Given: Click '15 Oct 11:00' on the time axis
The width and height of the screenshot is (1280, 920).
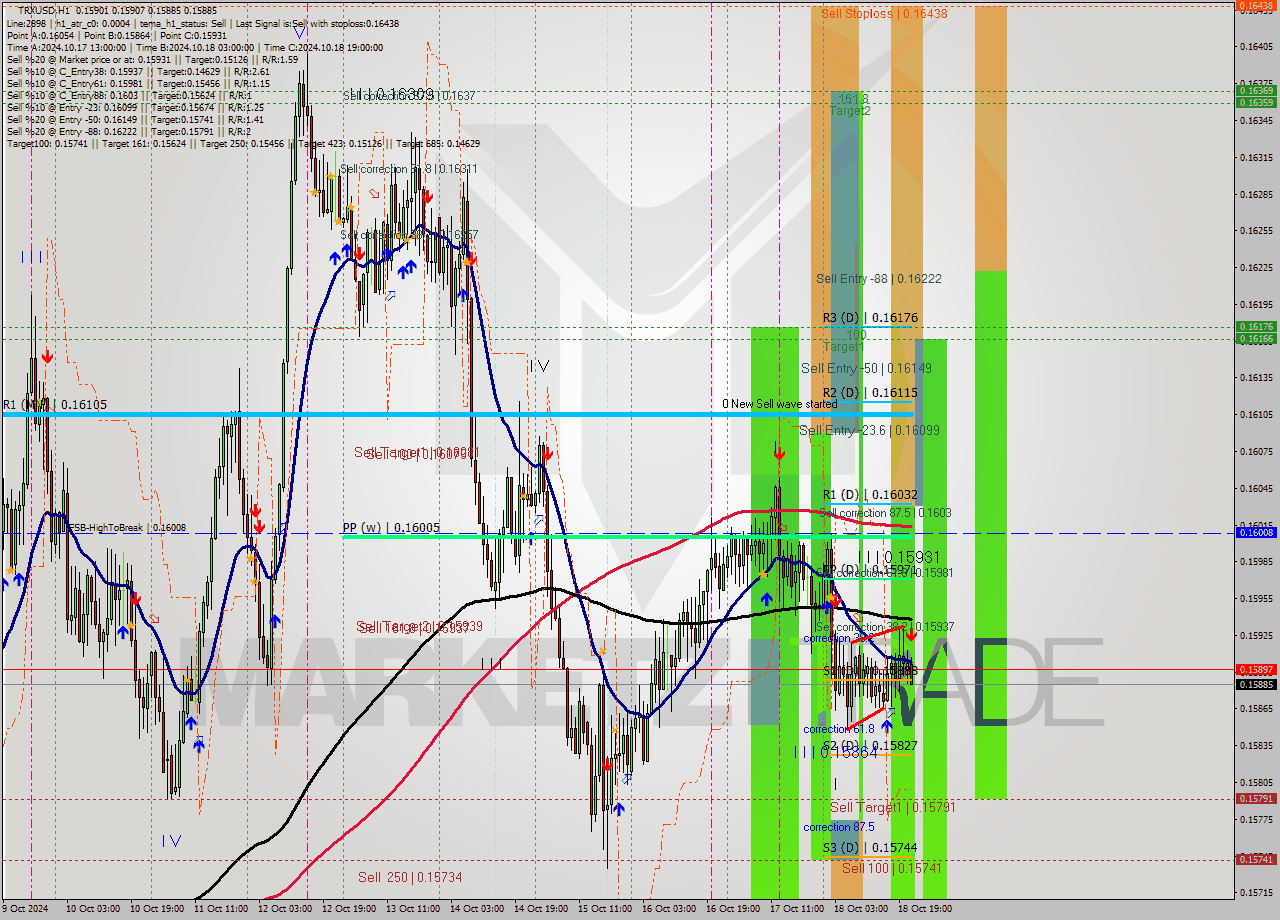Looking at the screenshot, I should pos(606,909).
